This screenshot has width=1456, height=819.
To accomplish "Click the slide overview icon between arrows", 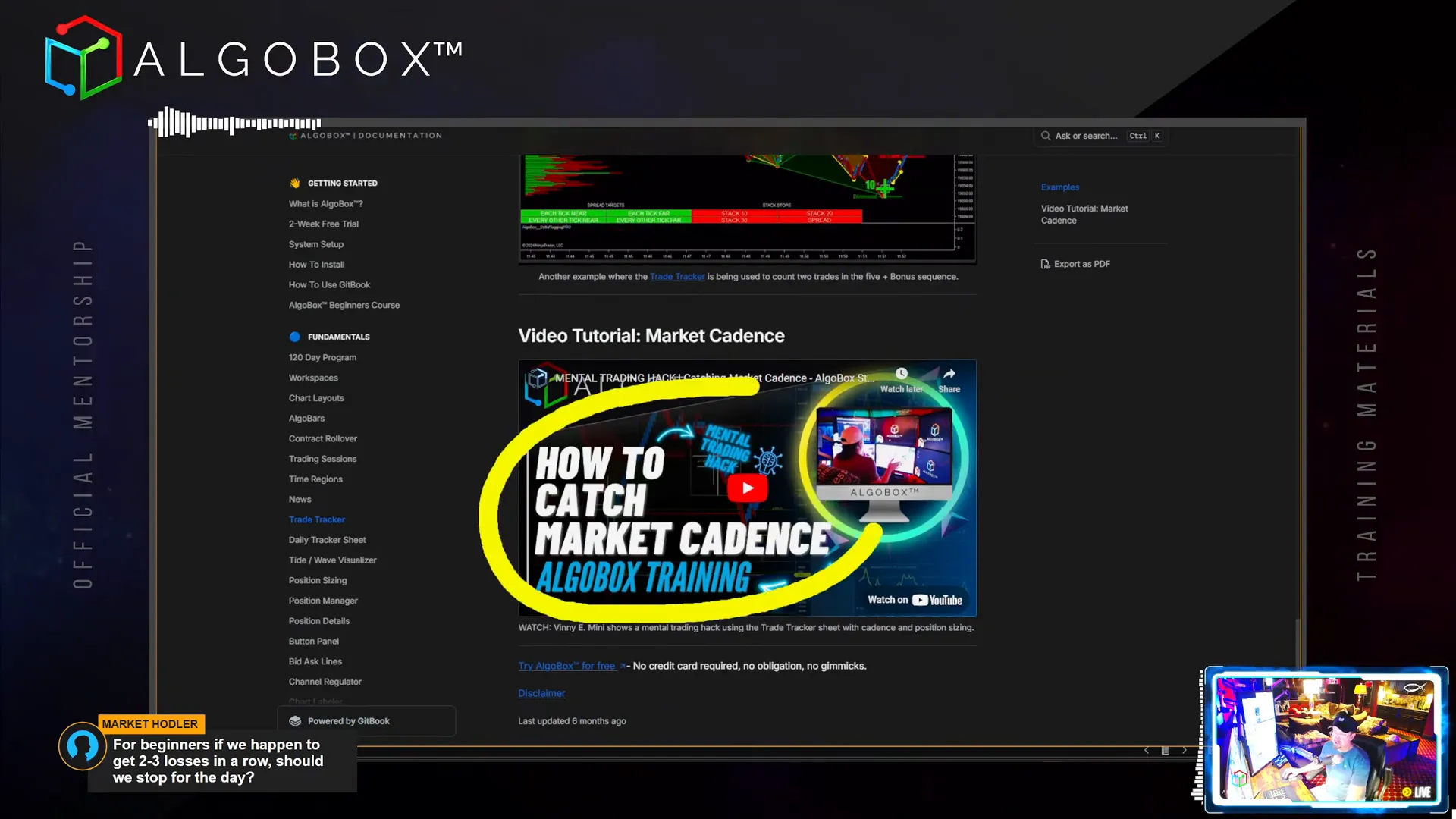I will (1166, 751).
